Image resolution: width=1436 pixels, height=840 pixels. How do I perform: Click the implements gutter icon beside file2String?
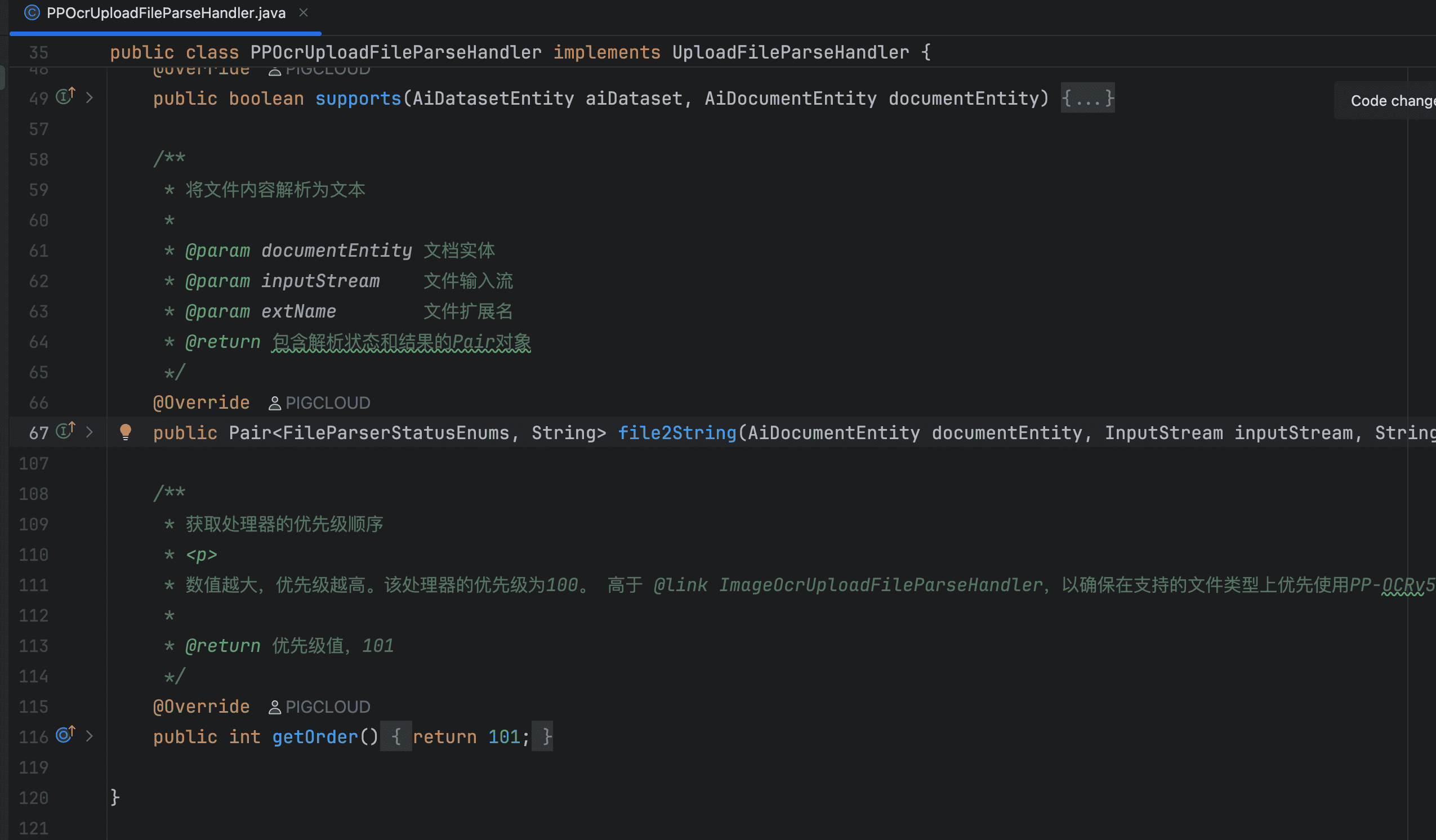click(x=65, y=431)
